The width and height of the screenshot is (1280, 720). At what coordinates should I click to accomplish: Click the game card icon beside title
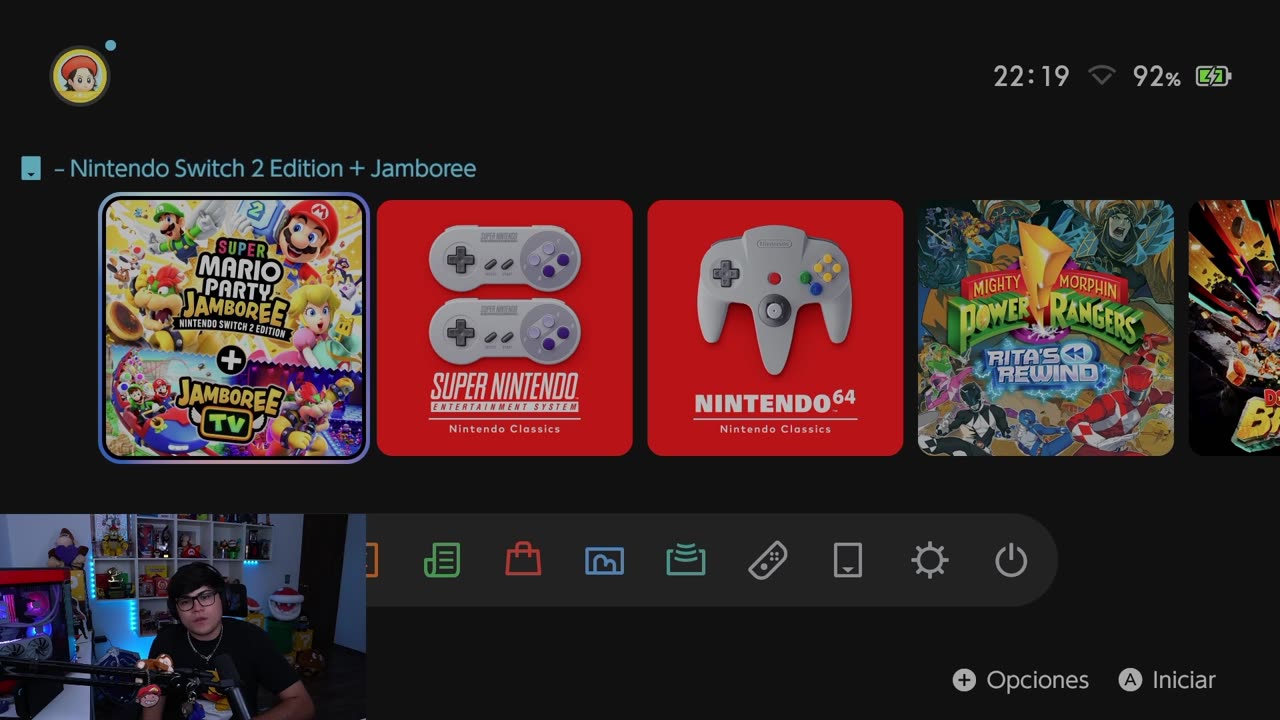point(31,169)
